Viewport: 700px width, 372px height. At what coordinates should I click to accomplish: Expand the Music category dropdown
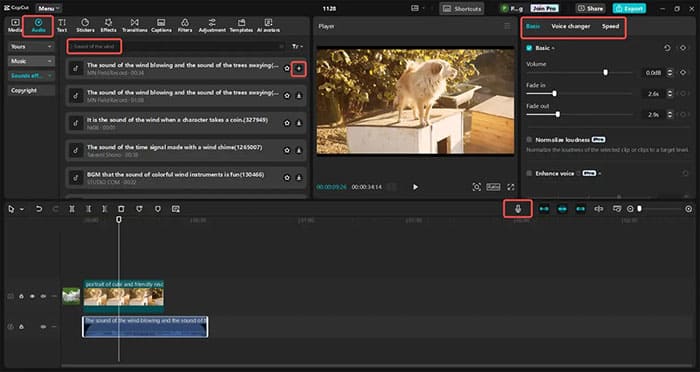click(x=31, y=61)
